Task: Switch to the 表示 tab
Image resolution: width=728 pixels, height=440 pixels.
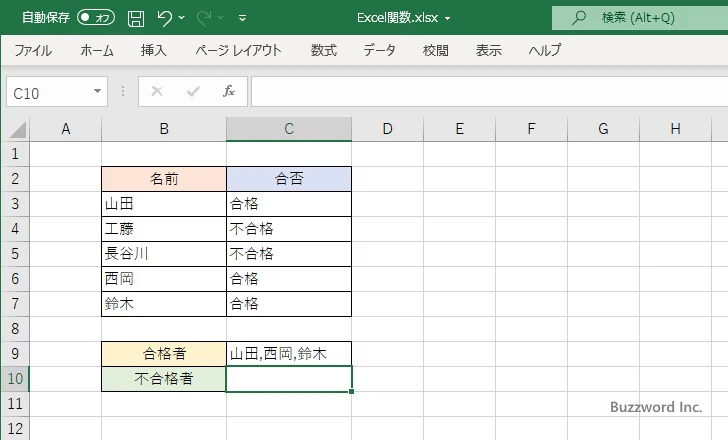Action: pos(488,50)
